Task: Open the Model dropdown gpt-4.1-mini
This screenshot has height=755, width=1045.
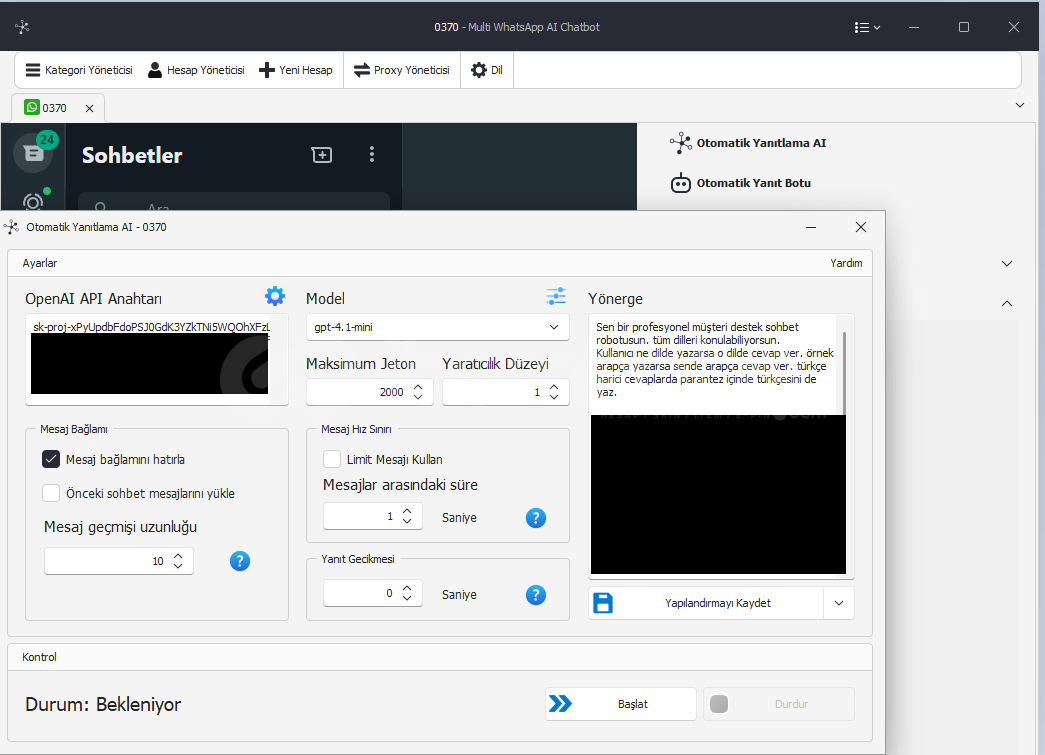Action: [x=437, y=327]
